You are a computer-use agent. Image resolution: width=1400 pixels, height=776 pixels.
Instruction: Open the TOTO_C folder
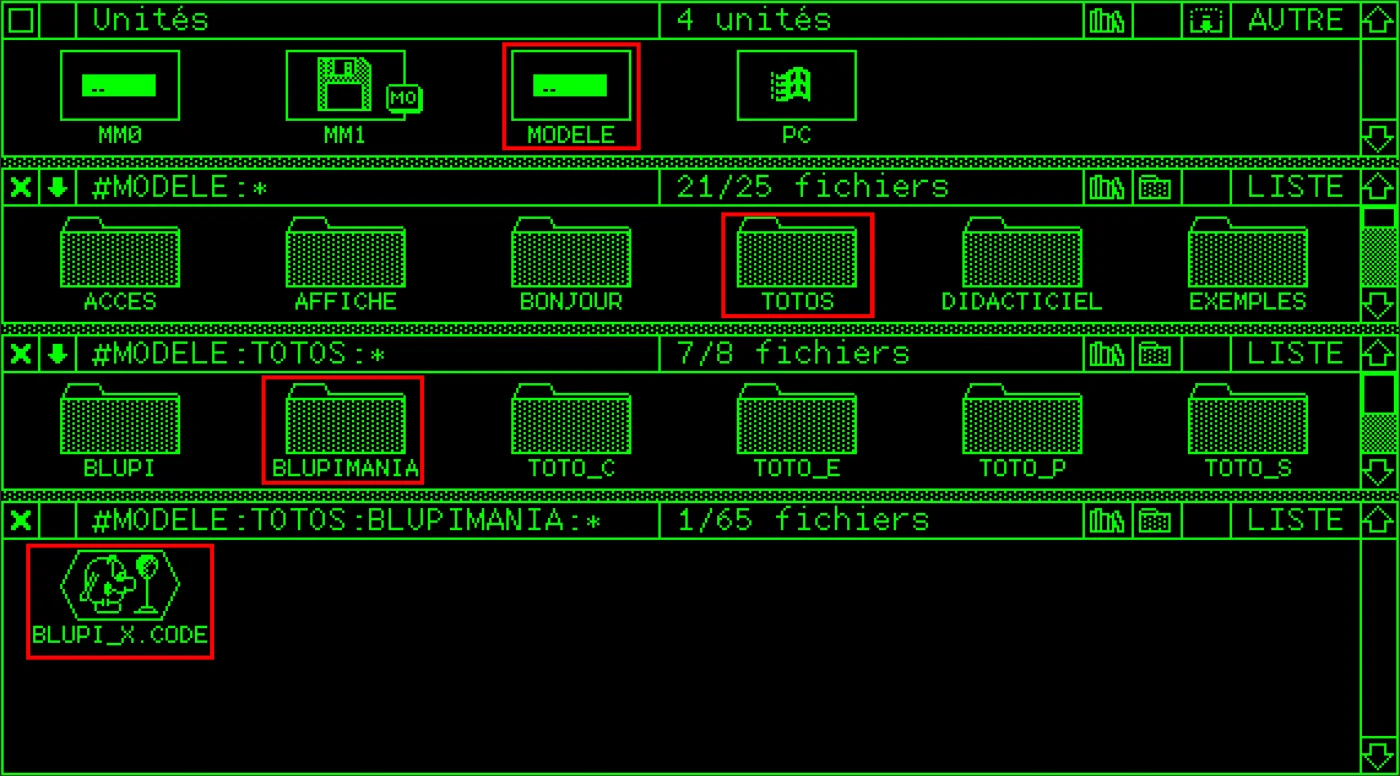click(x=571, y=432)
